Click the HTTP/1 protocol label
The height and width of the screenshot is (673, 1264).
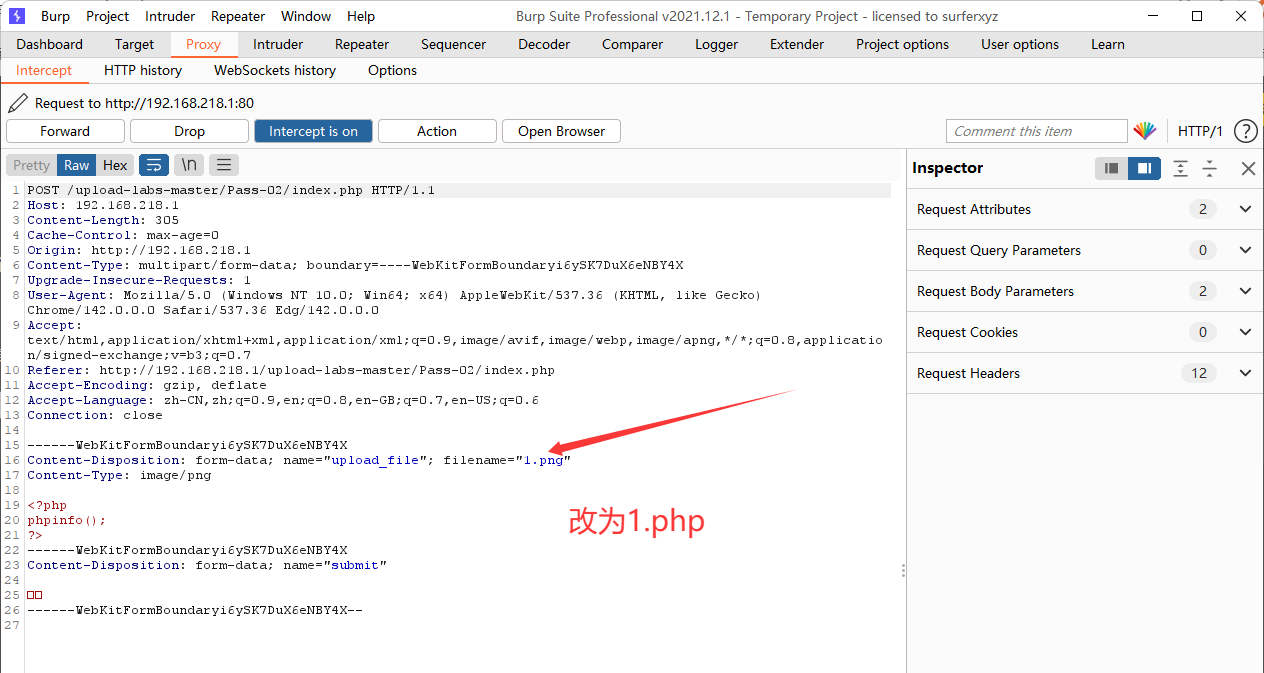tap(1200, 131)
